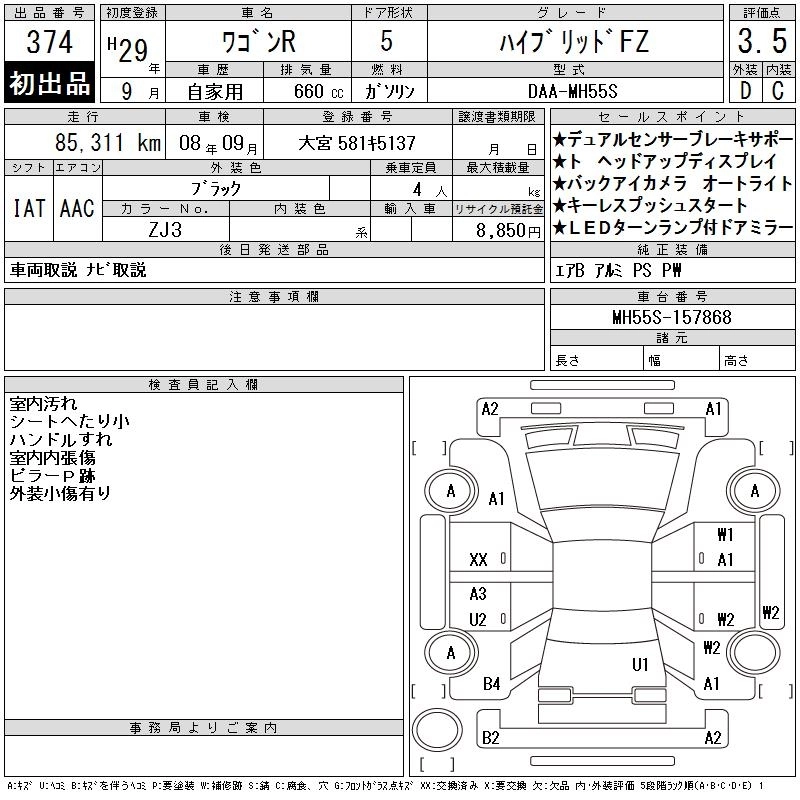Viewport: 800px width, 800px height.
Task: Select chassis number MH55S-157868
Action: pos(672,317)
